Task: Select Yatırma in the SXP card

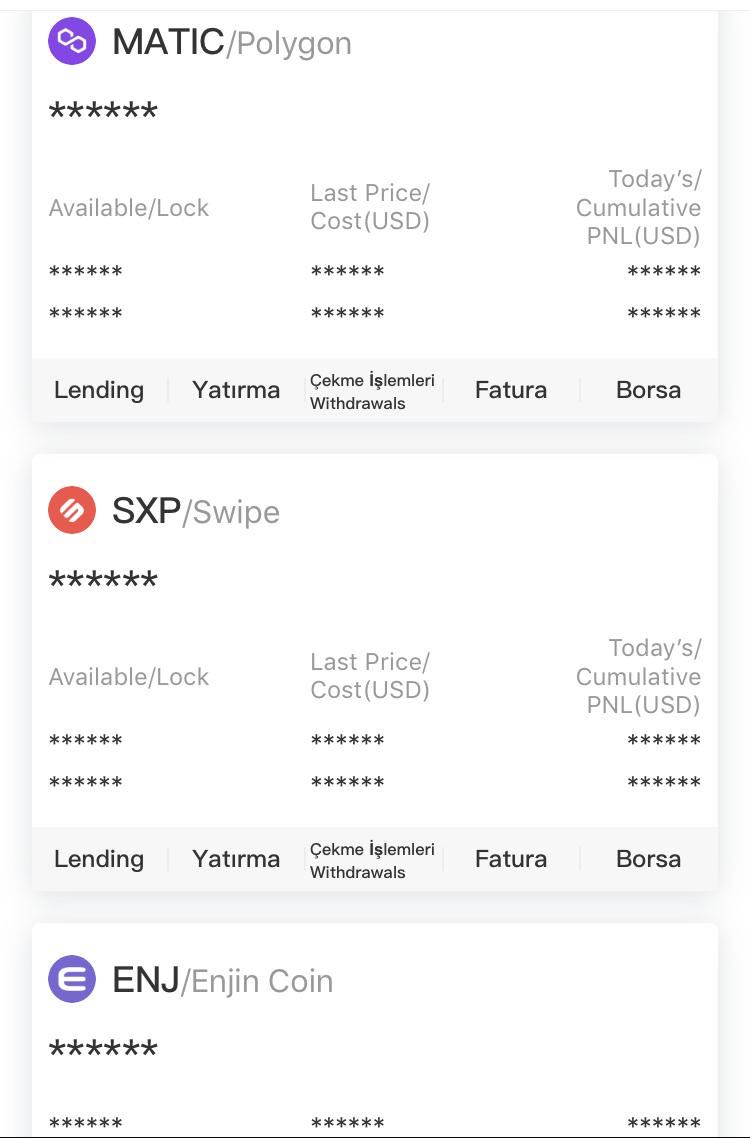Action: pos(236,859)
